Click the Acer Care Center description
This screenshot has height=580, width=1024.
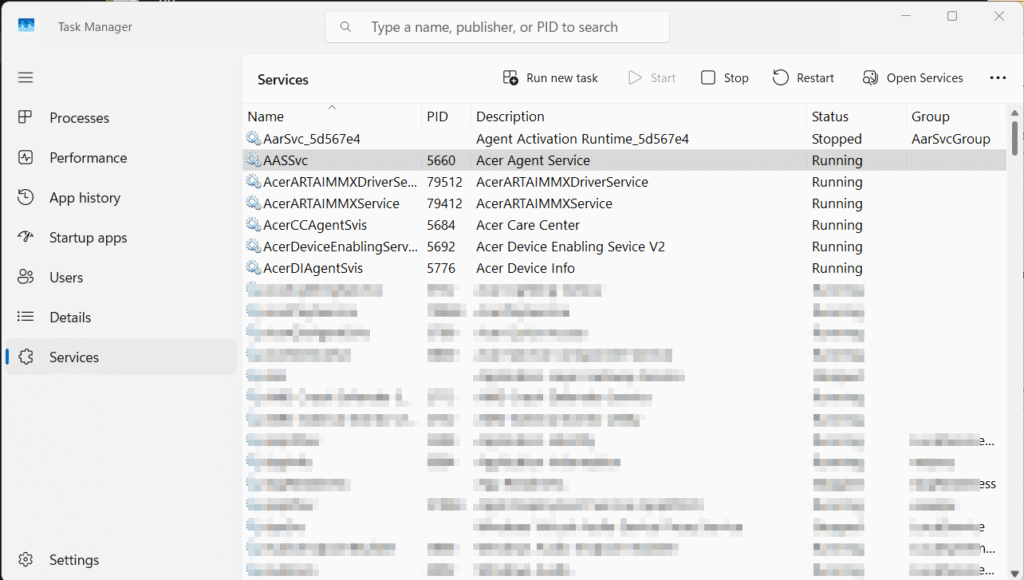tap(528, 225)
